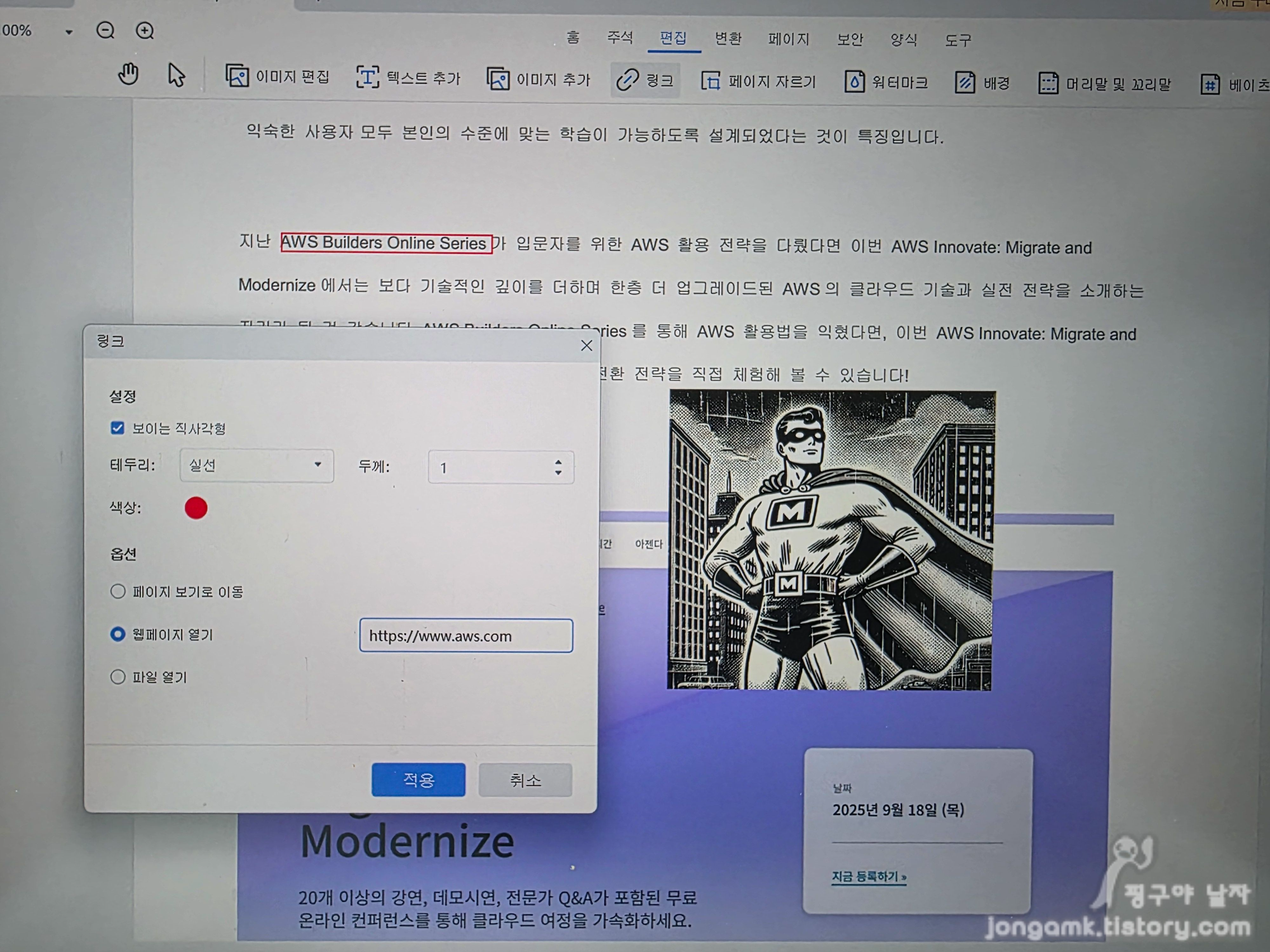Select the arrow cursor tool
Image resolution: width=1270 pixels, height=952 pixels.
tap(176, 75)
